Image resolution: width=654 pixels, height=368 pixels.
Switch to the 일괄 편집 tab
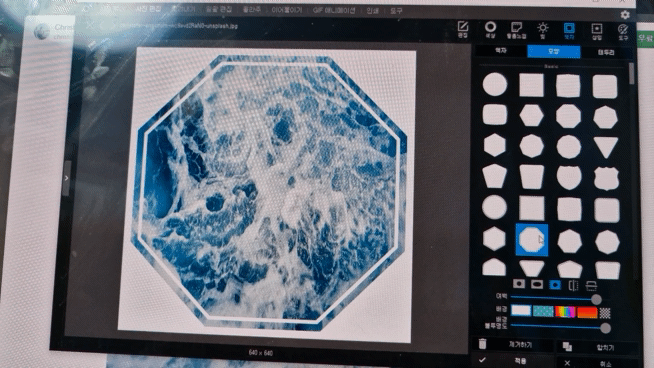tap(219, 9)
